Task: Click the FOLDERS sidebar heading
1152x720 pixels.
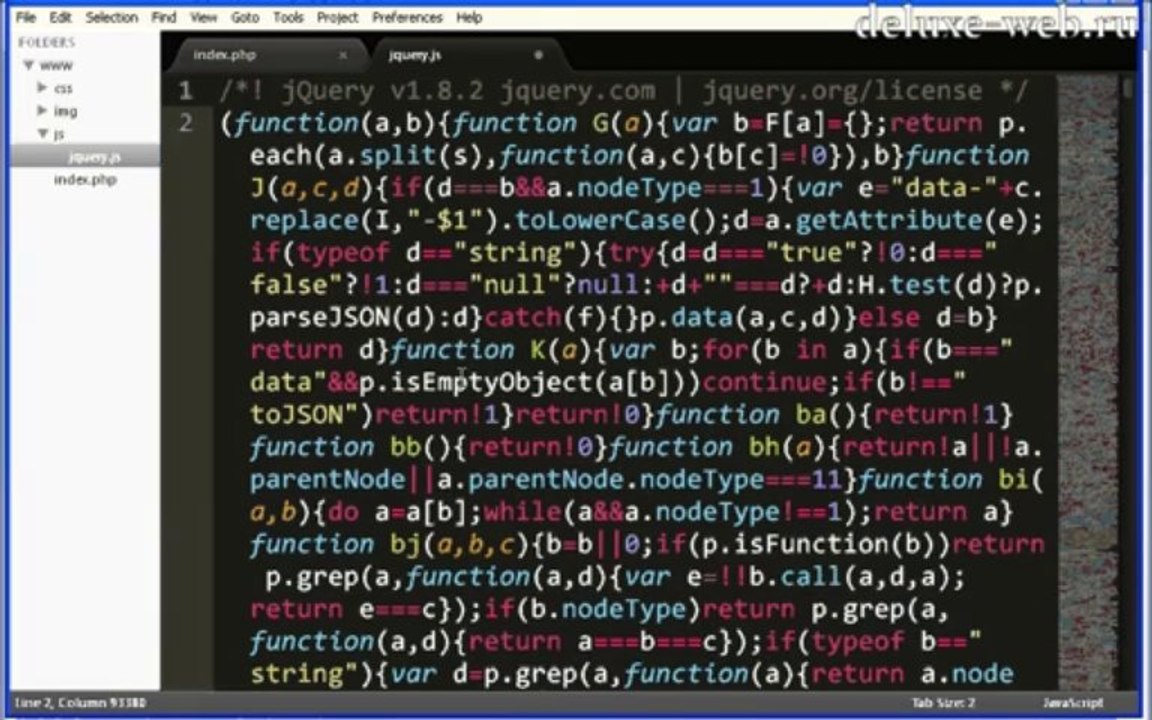Action: 47,43
